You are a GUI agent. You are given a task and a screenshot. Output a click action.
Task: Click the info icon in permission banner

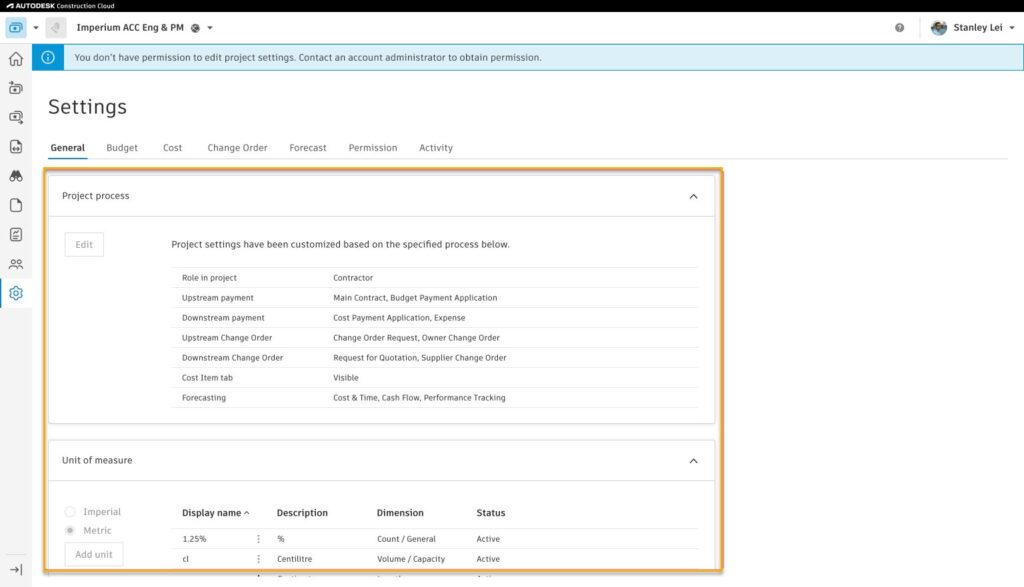point(48,57)
